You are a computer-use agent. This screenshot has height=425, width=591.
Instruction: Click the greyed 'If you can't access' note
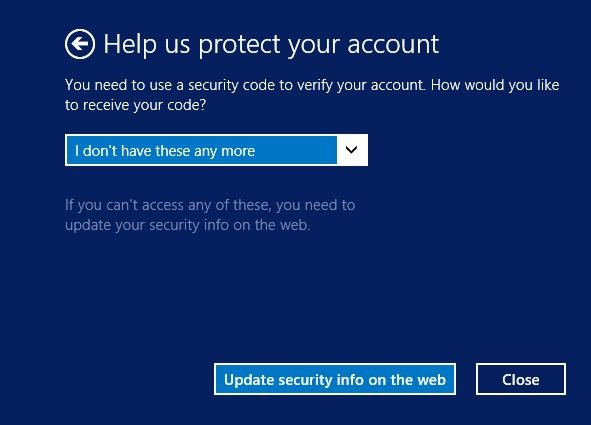coord(210,215)
